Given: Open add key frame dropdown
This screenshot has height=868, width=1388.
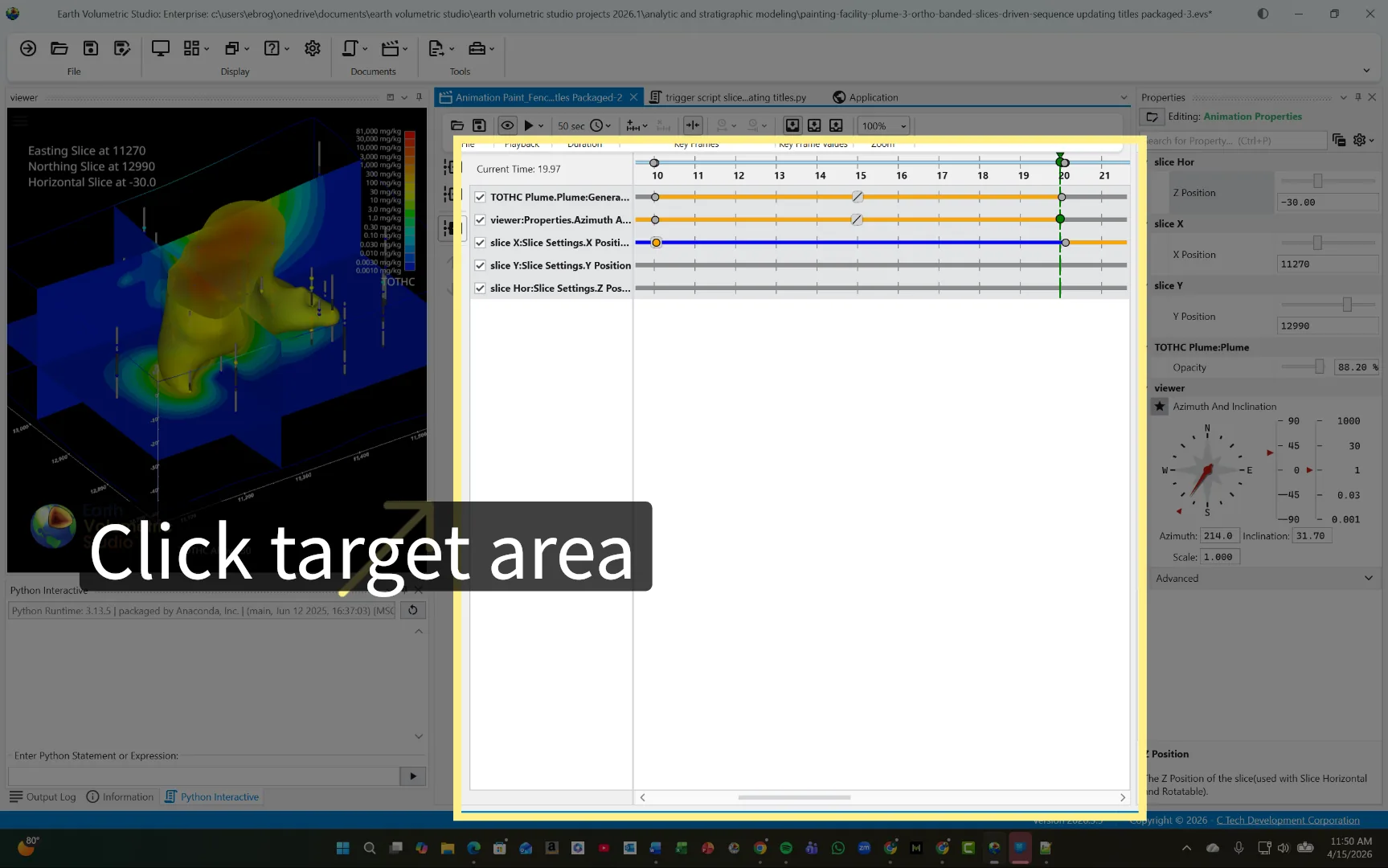Looking at the screenshot, I should point(637,125).
